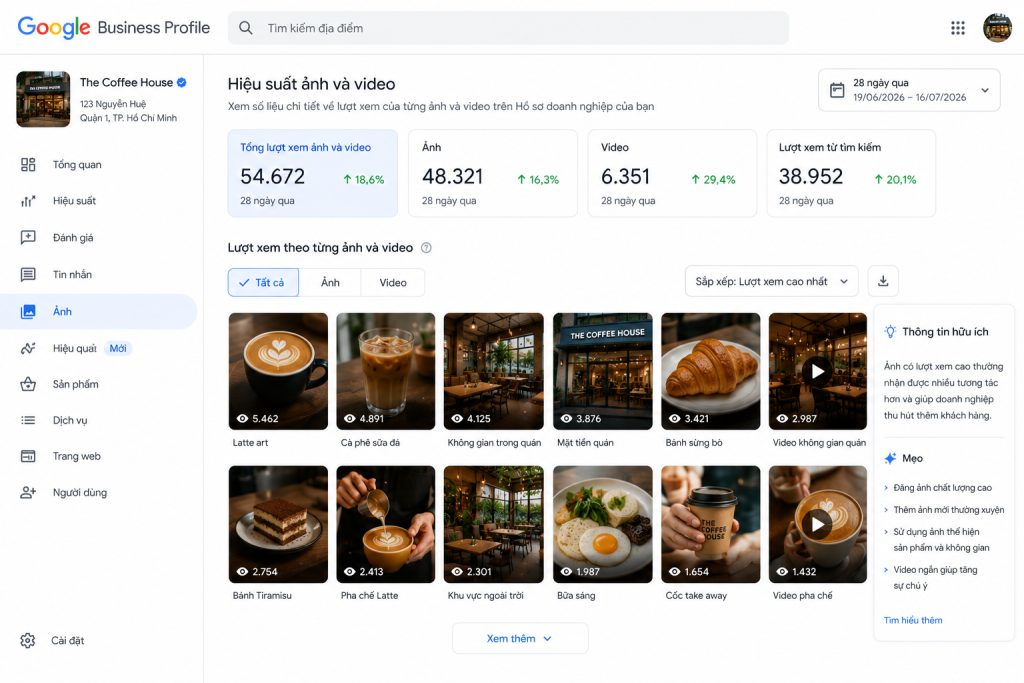The height and width of the screenshot is (683, 1024).
Task: Click the Ảnh photo icon in sidebar
Action: point(28,311)
